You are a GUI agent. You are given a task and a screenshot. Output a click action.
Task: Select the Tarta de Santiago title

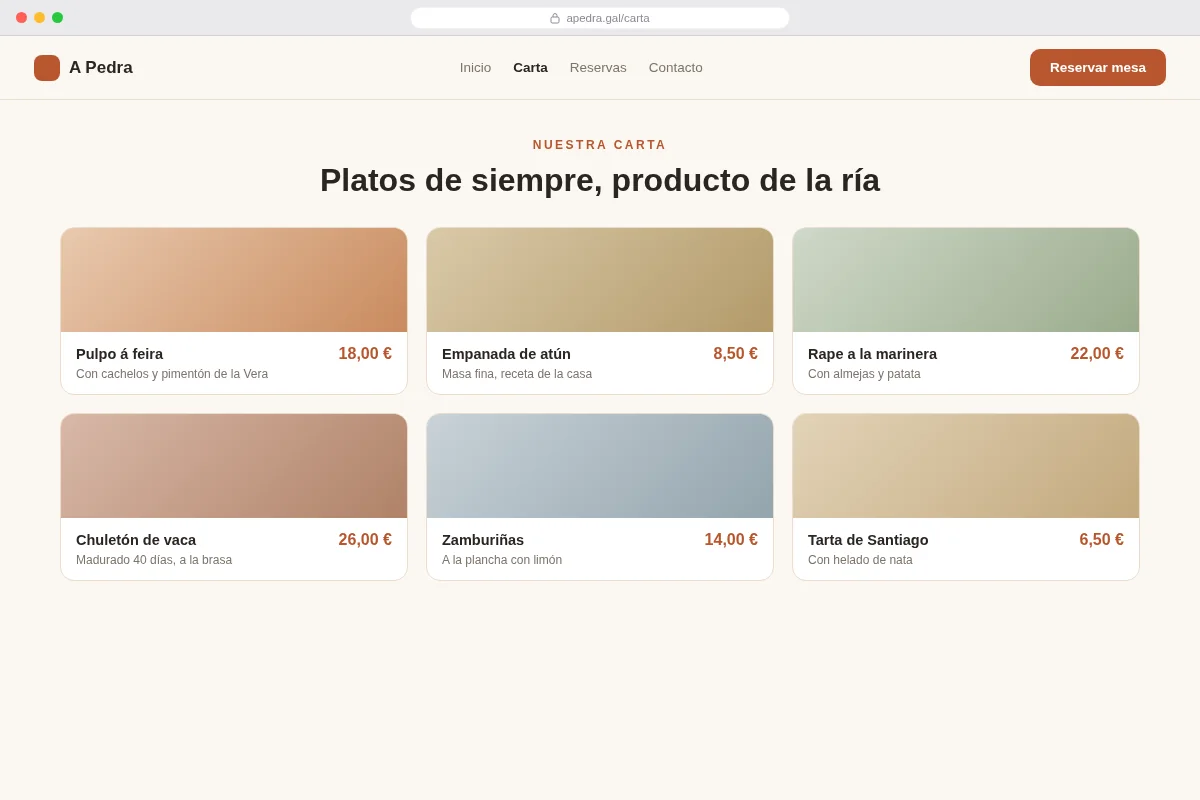[x=868, y=540]
